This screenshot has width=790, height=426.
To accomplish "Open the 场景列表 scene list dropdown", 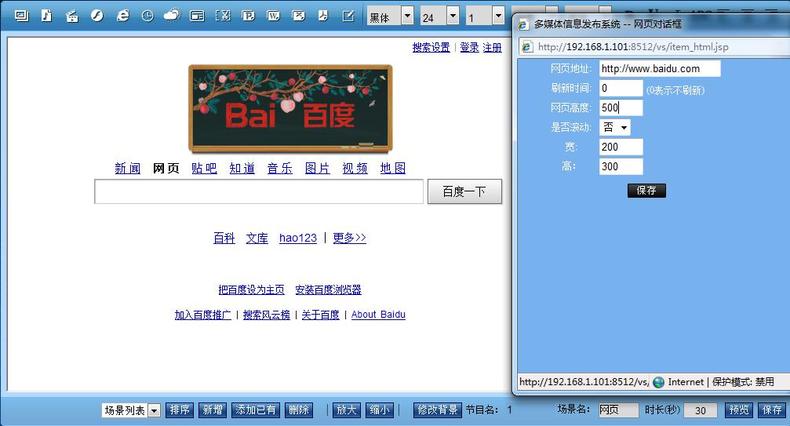I will tap(131, 410).
